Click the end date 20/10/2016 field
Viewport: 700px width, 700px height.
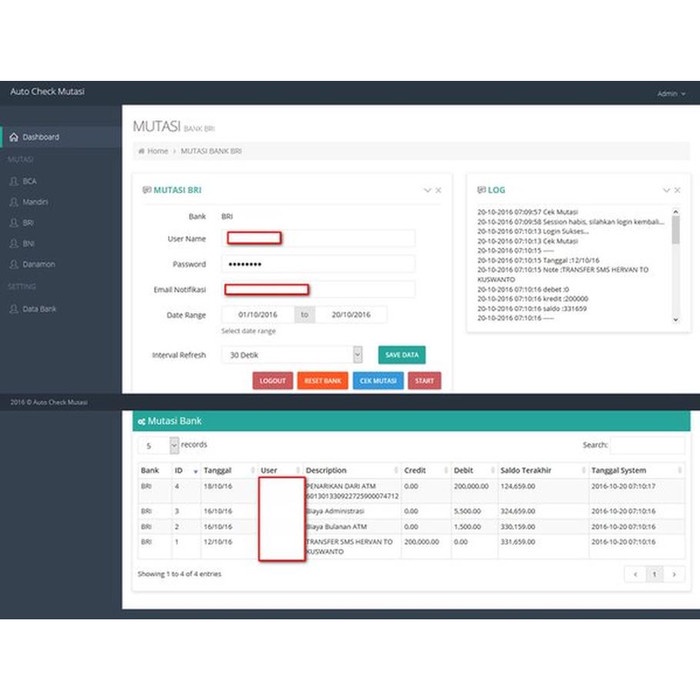351,315
